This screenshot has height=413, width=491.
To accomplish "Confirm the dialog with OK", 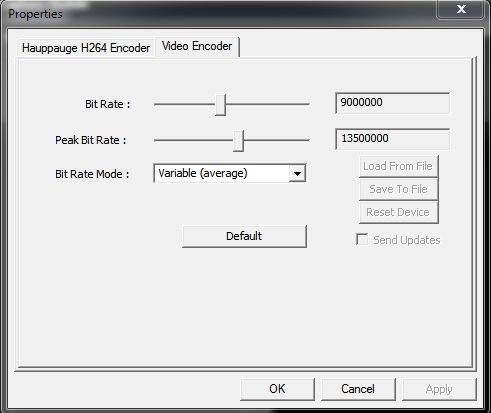I will pos(277,389).
